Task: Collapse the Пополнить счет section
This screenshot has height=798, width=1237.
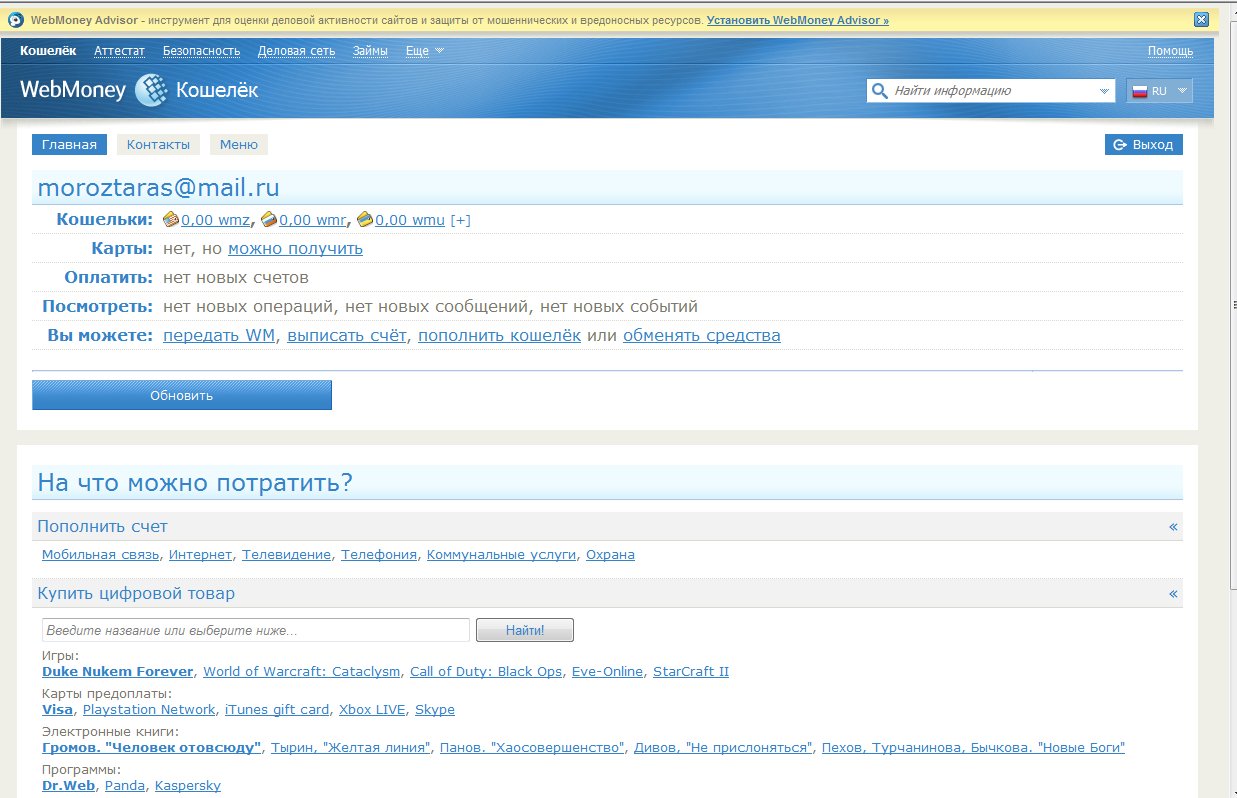Action: [x=1173, y=526]
